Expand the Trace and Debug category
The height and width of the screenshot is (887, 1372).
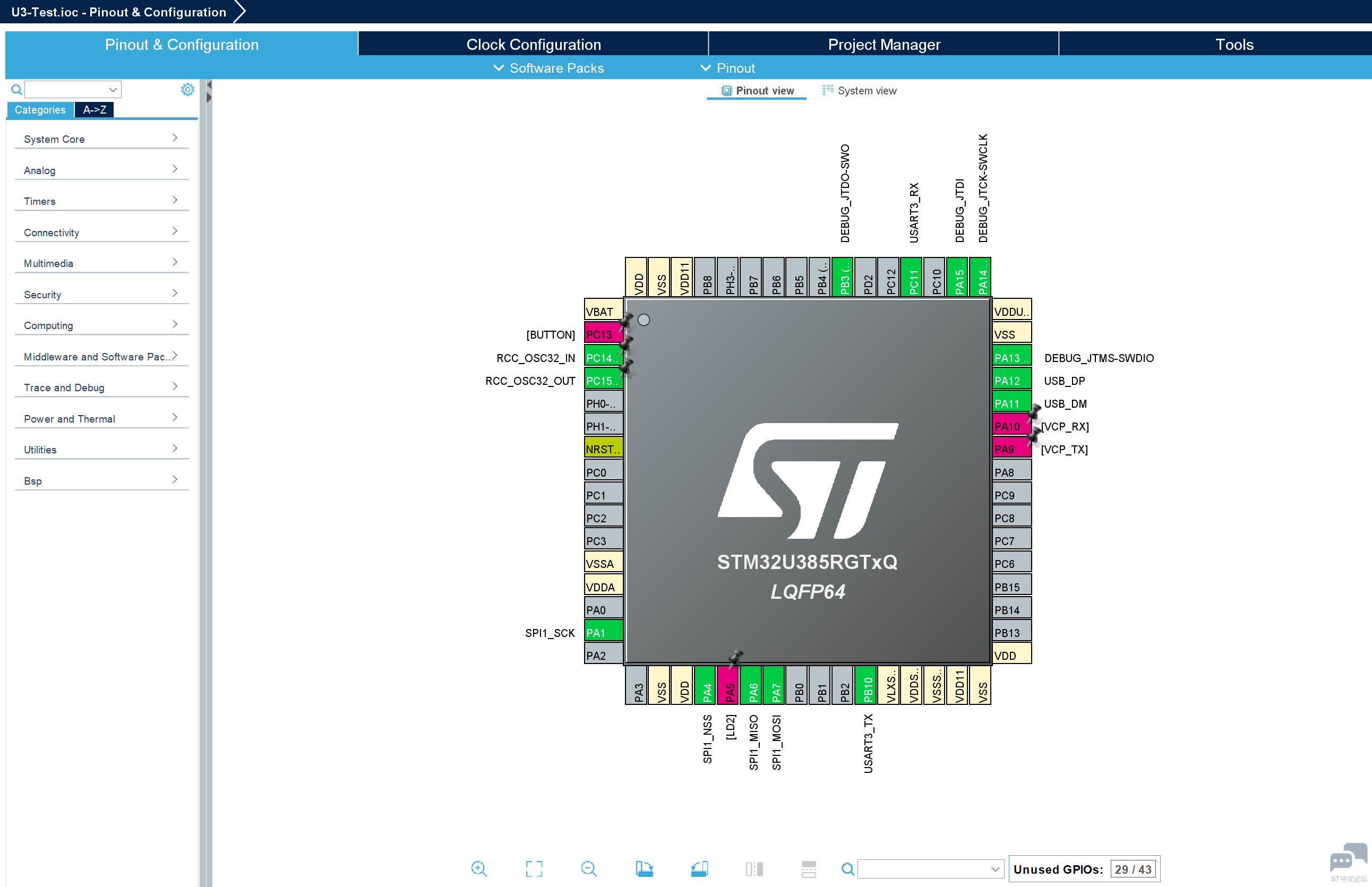(101, 387)
